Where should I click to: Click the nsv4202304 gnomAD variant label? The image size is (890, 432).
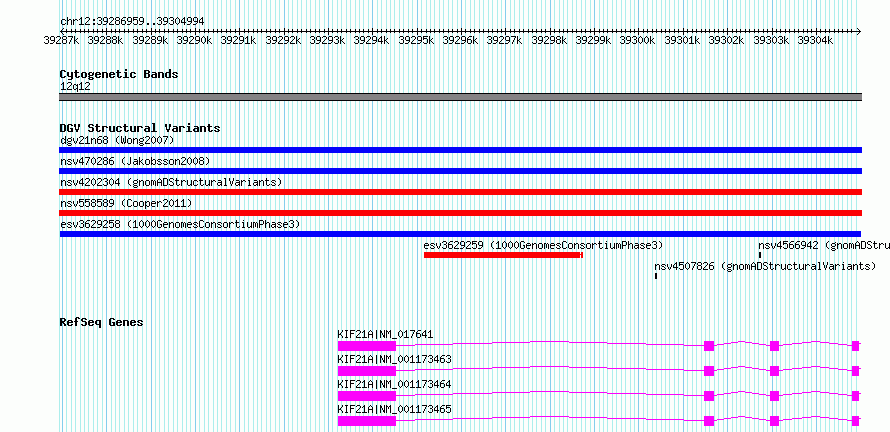(x=171, y=182)
